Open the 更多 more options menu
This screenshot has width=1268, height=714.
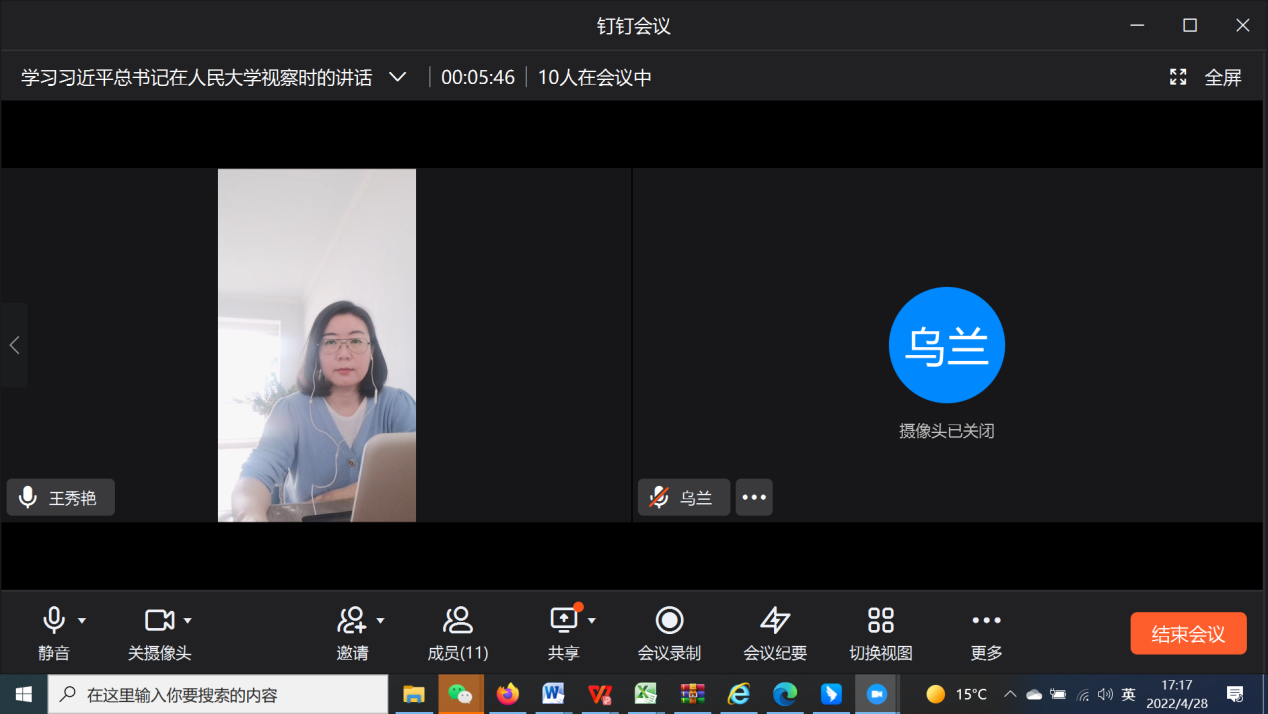pos(986,621)
